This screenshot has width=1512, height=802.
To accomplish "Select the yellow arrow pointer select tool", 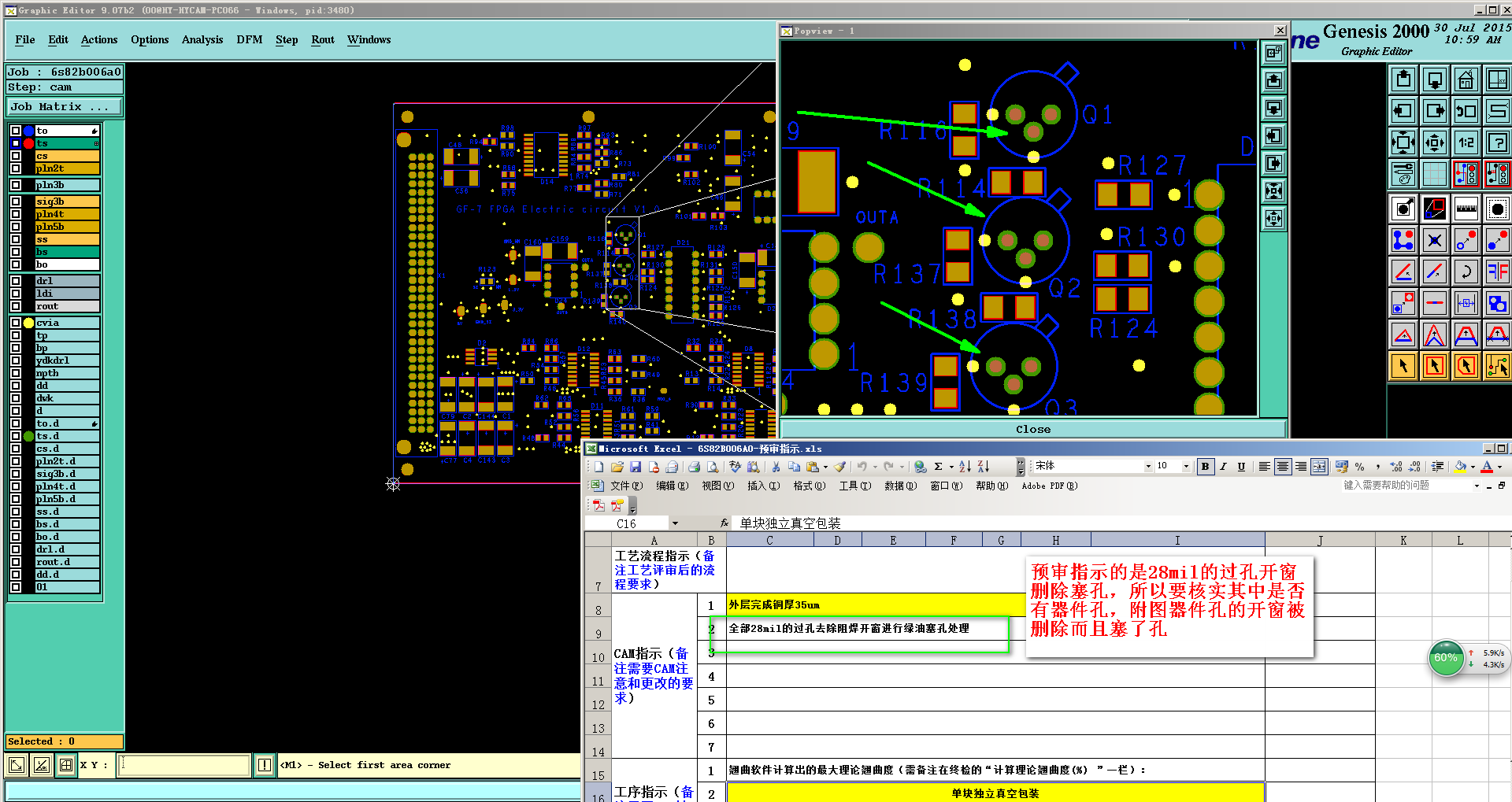I will (x=1403, y=366).
